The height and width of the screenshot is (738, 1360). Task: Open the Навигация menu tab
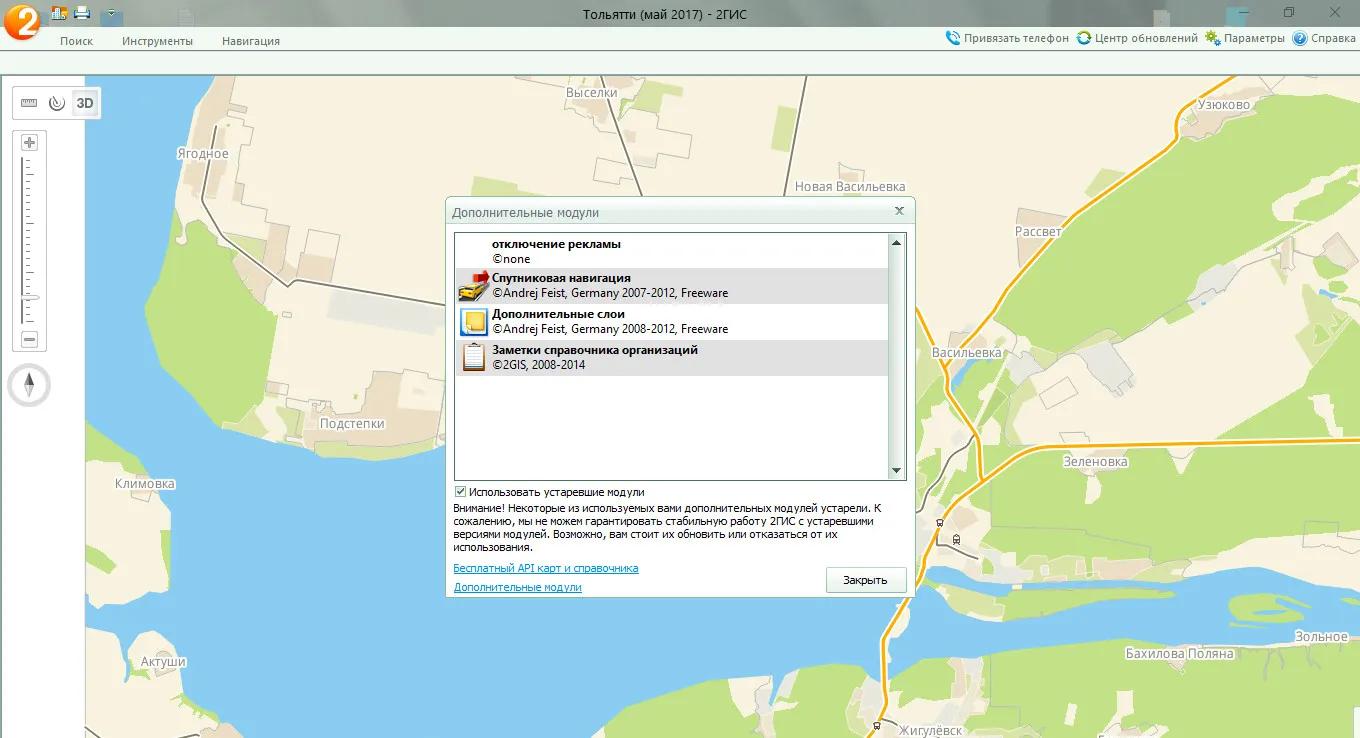pos(251,41)
